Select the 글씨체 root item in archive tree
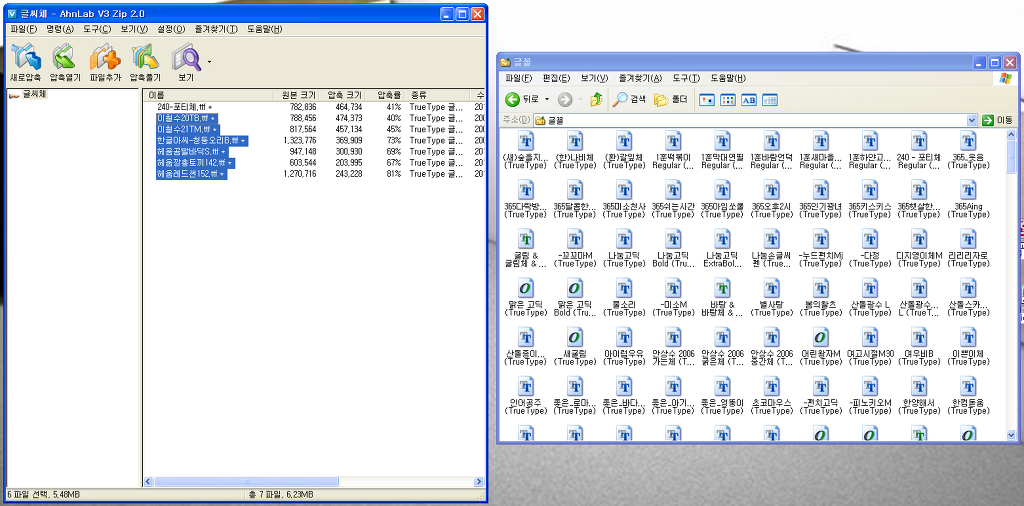Screen dimensions: 1024x506 tap(34, 95)
